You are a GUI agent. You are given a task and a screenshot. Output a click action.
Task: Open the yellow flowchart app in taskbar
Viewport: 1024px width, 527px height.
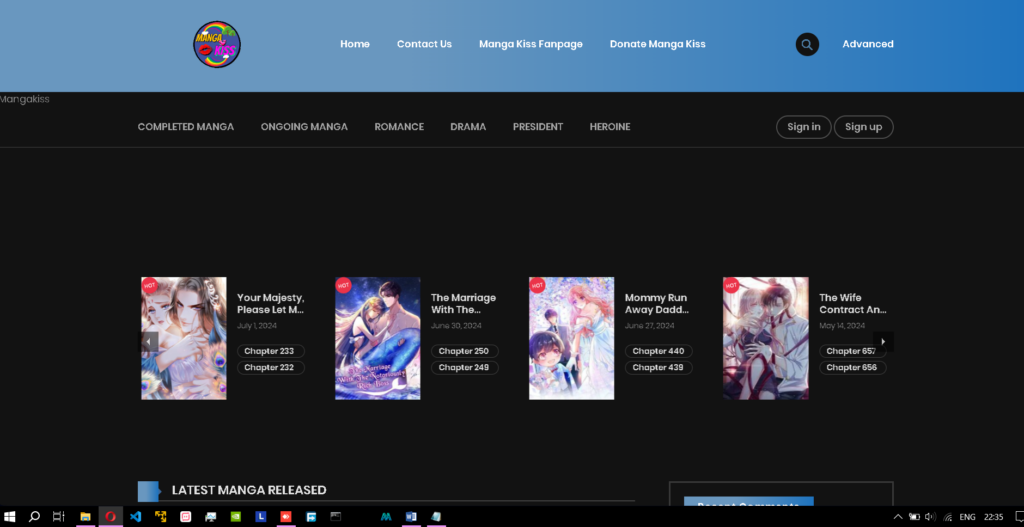coord(160,517)
